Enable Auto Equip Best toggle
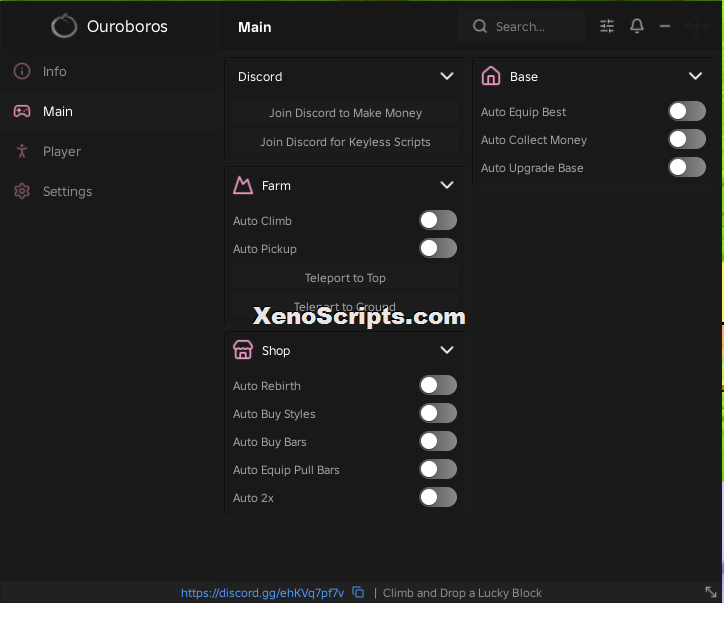The image size is (724, 633). coord(687,111)
